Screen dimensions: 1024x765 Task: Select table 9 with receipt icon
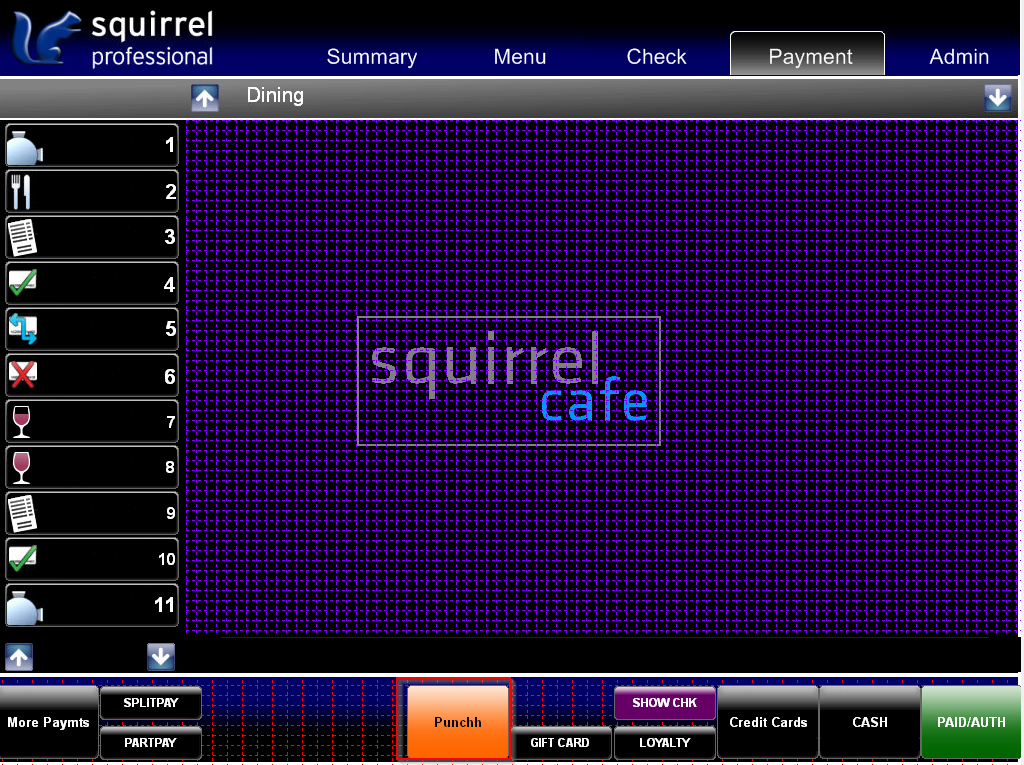click(x=92, y=513)
